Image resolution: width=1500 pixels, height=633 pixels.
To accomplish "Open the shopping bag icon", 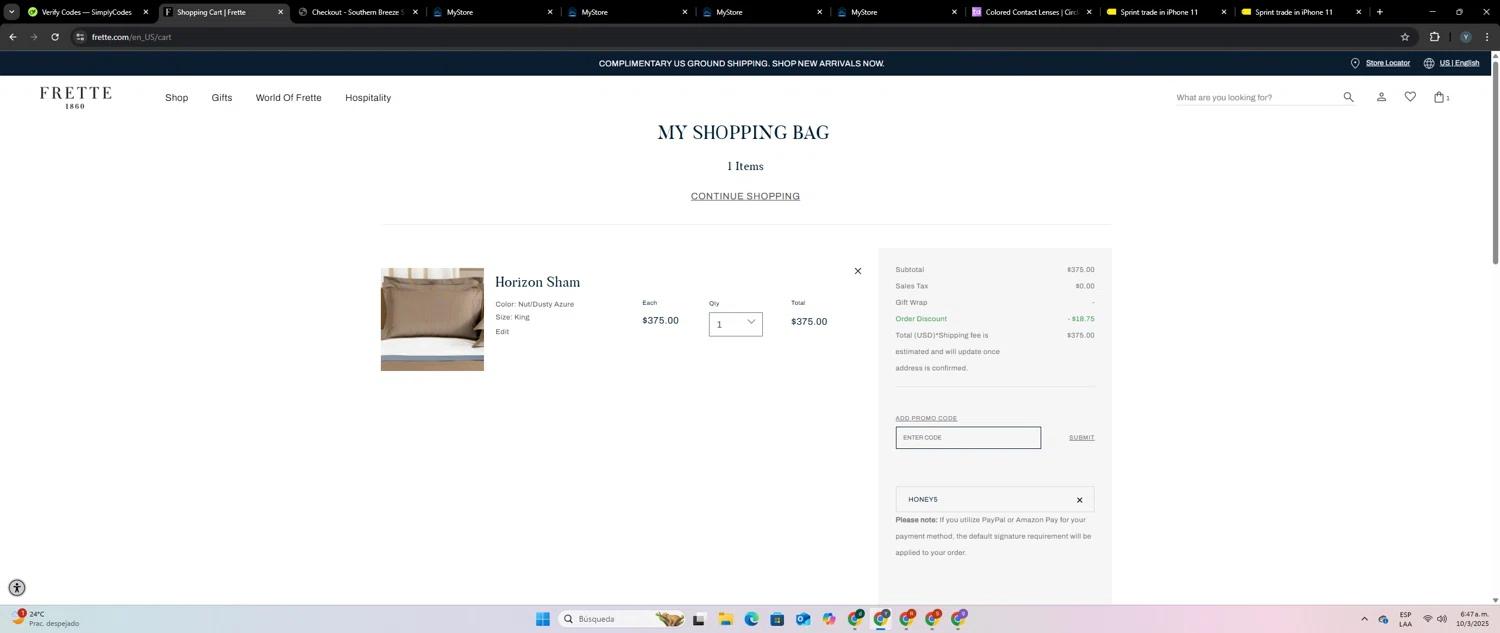I will [1439, 97].
